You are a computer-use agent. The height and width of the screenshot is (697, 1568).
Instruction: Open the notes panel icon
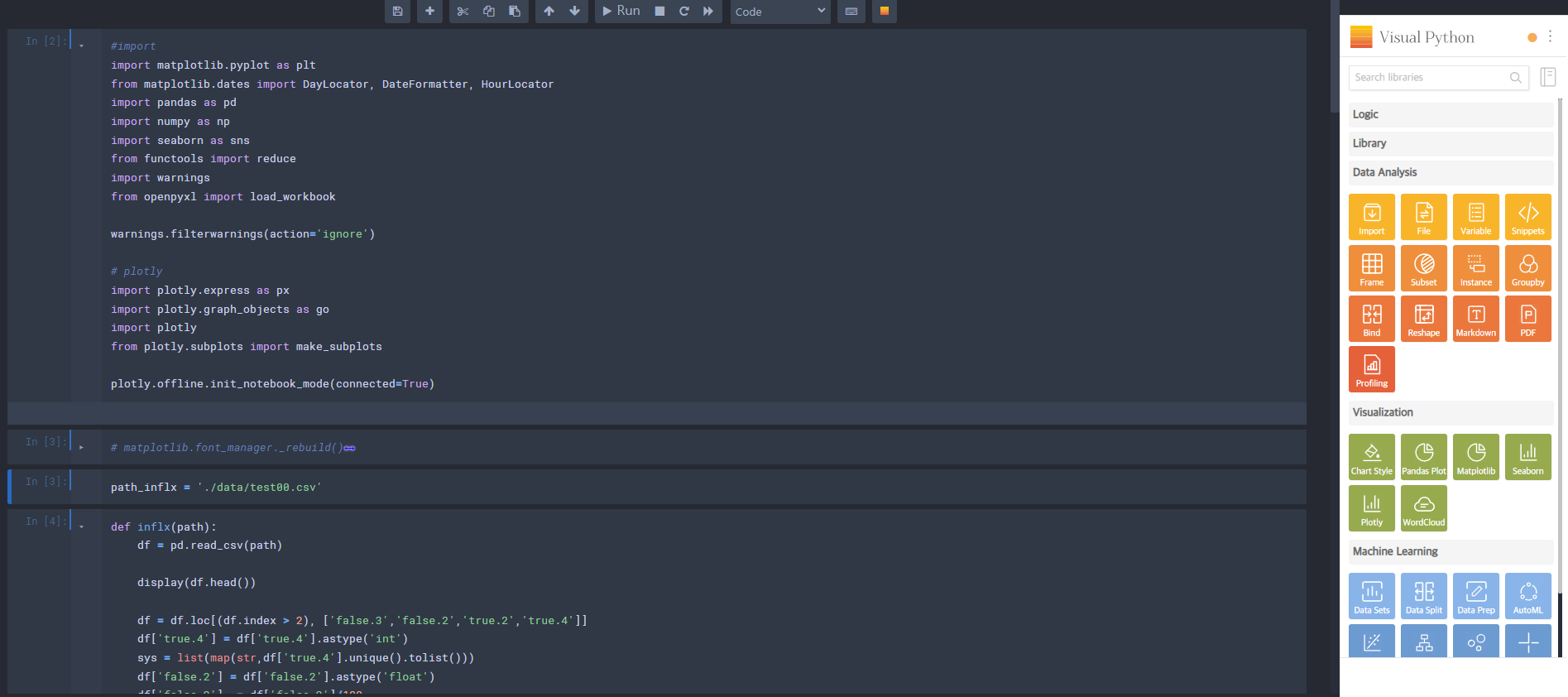[x=1547, y=77]
